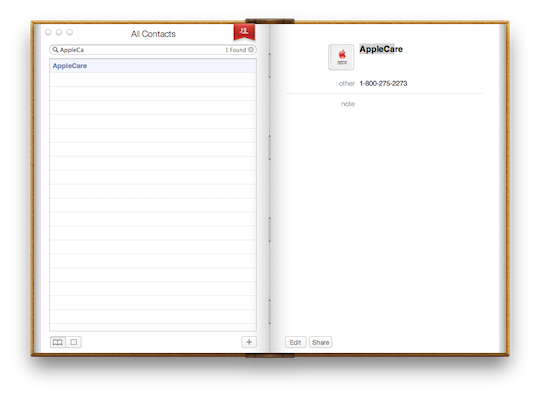
Task: Open the 'other' phone label menu
Action: (346, 83)
